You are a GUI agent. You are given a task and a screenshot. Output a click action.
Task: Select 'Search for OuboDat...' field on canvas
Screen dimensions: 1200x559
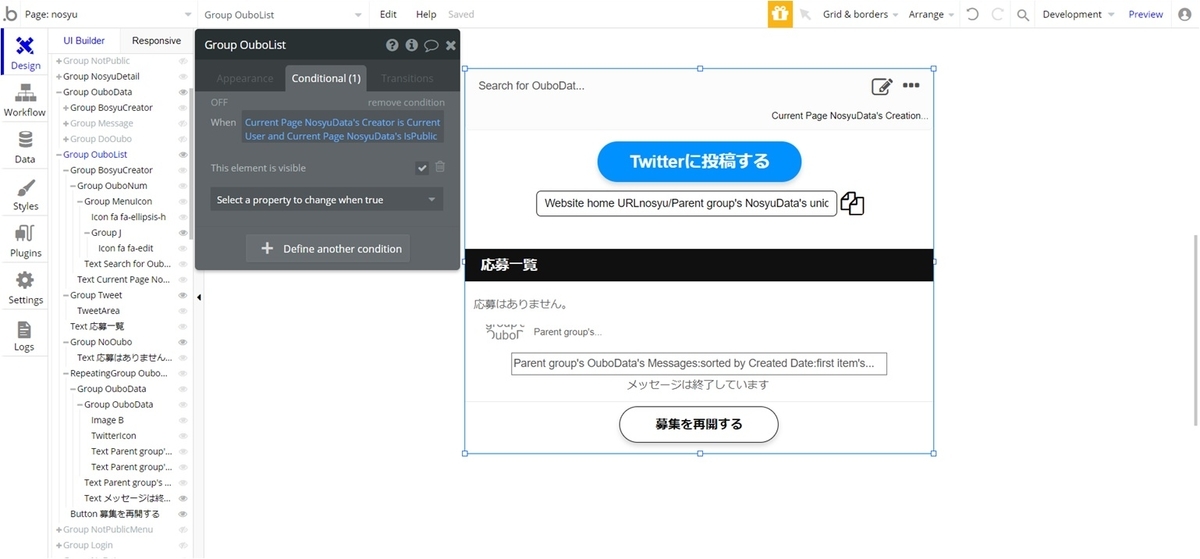531,86
